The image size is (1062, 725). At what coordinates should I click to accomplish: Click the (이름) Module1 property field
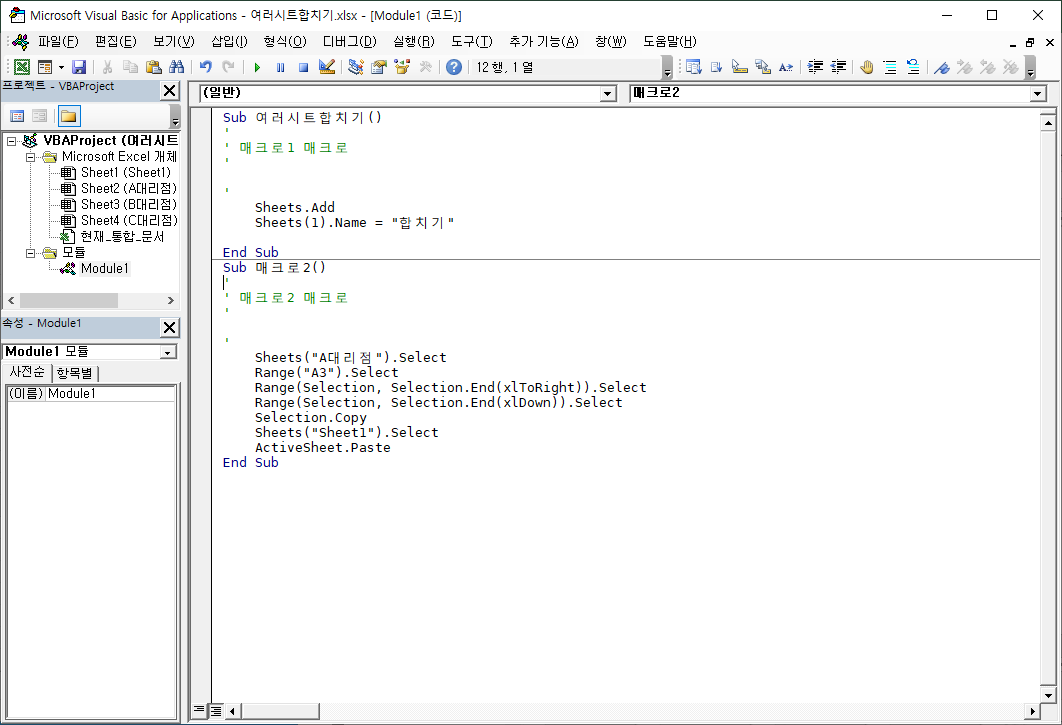[91, 394]
